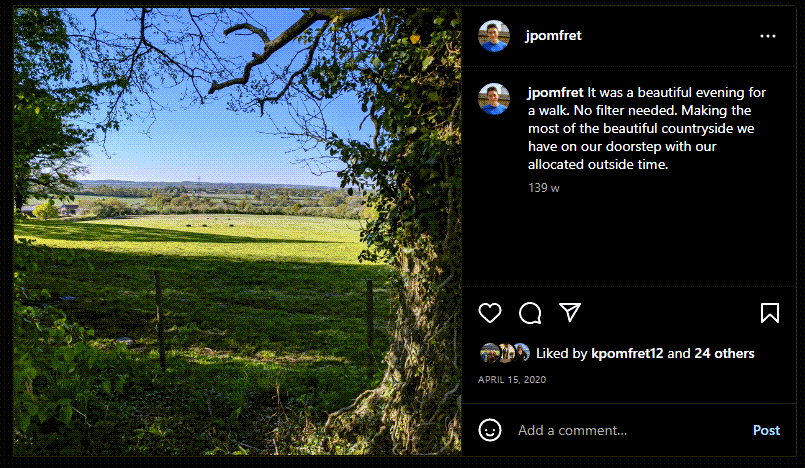Click the countryside photo
805x468 pixels.
click(x=237, y=231)
